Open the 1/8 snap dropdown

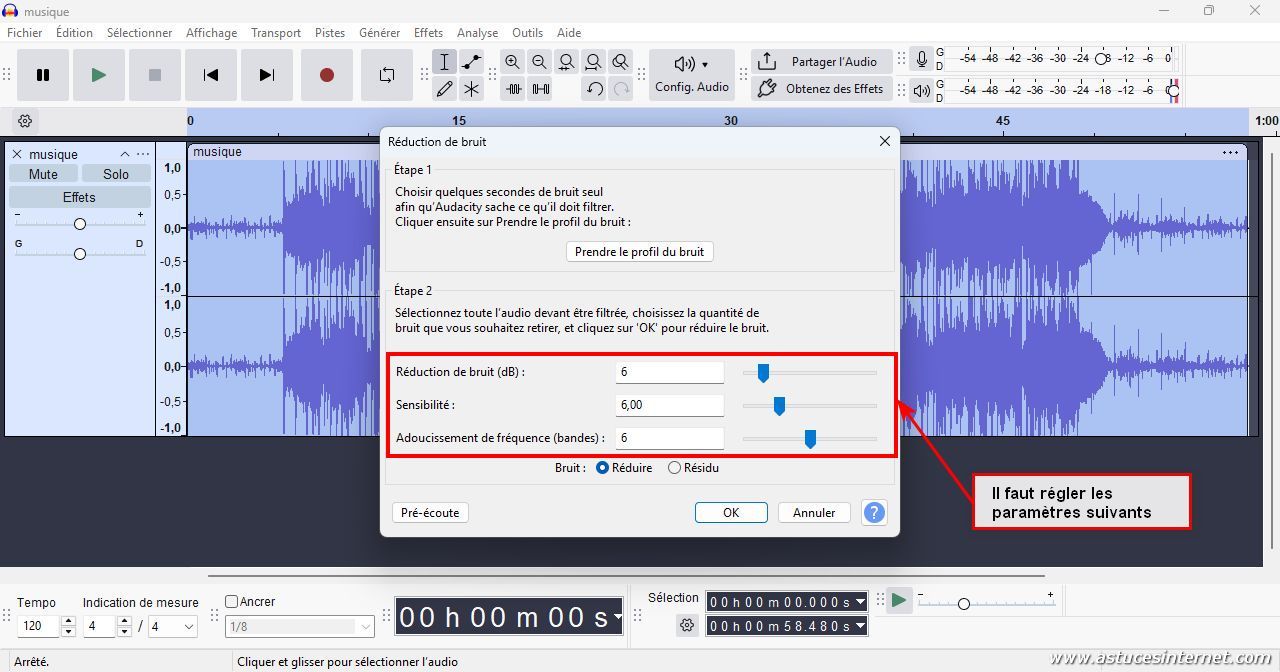pyautogui.click(x=365, y=627)
